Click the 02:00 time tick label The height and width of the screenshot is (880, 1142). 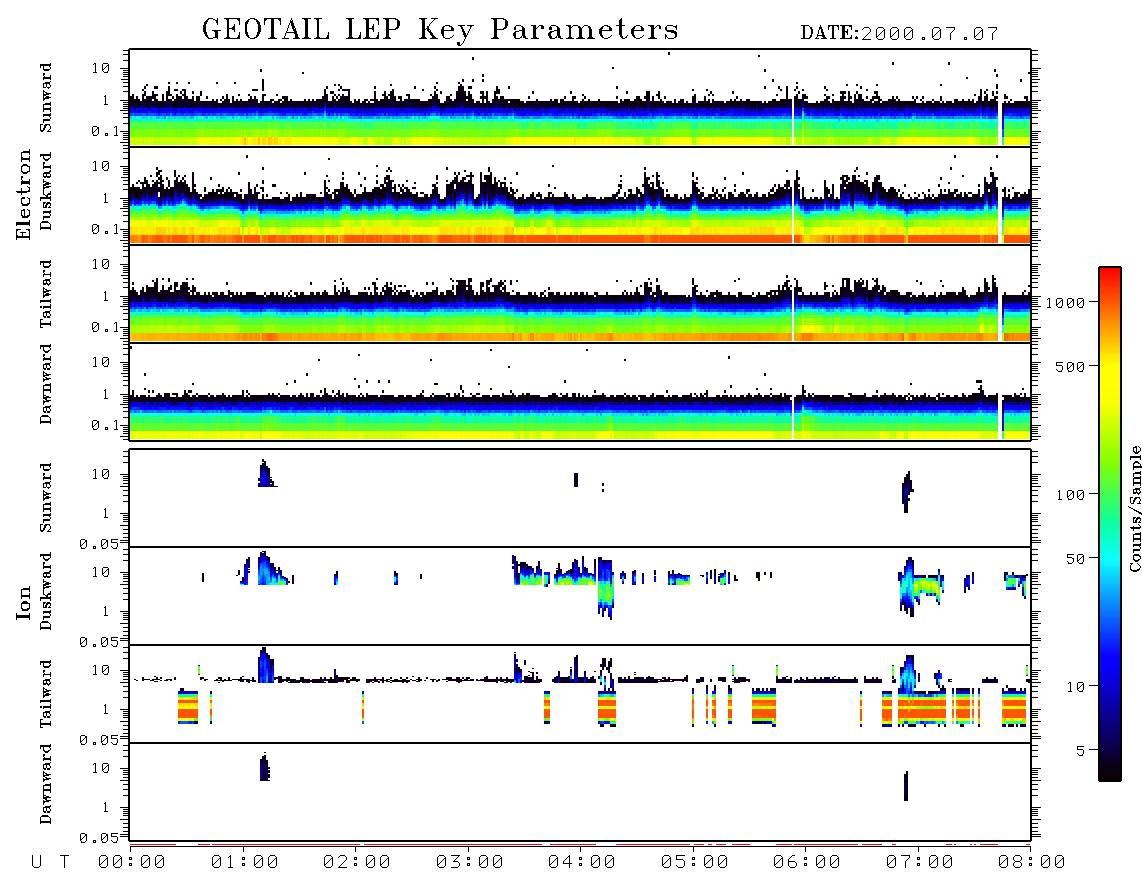(x=357, y=863)
